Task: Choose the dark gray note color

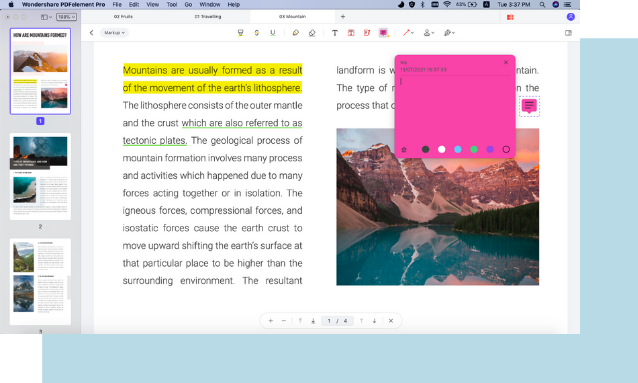Action: 426,149
